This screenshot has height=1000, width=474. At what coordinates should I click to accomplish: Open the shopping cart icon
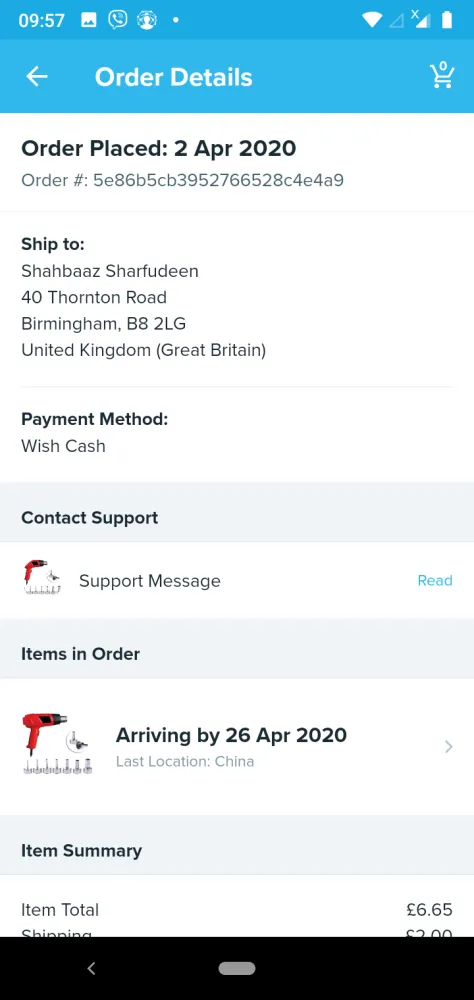[x=441, y=75]
